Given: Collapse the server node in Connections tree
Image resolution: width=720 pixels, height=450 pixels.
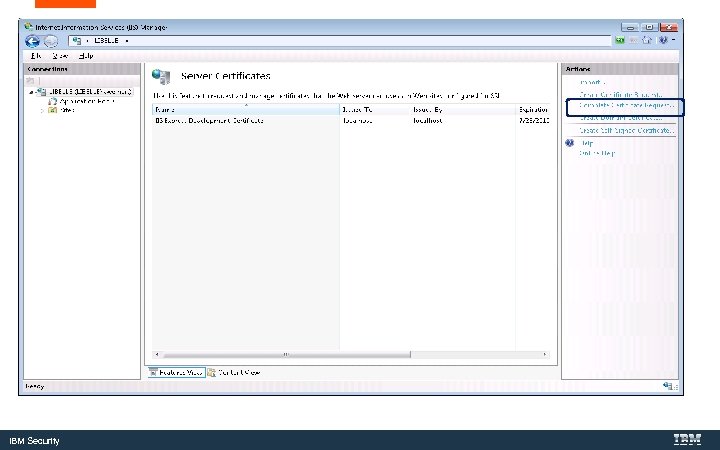Looking at the screenshot, I should click(31, 92).
